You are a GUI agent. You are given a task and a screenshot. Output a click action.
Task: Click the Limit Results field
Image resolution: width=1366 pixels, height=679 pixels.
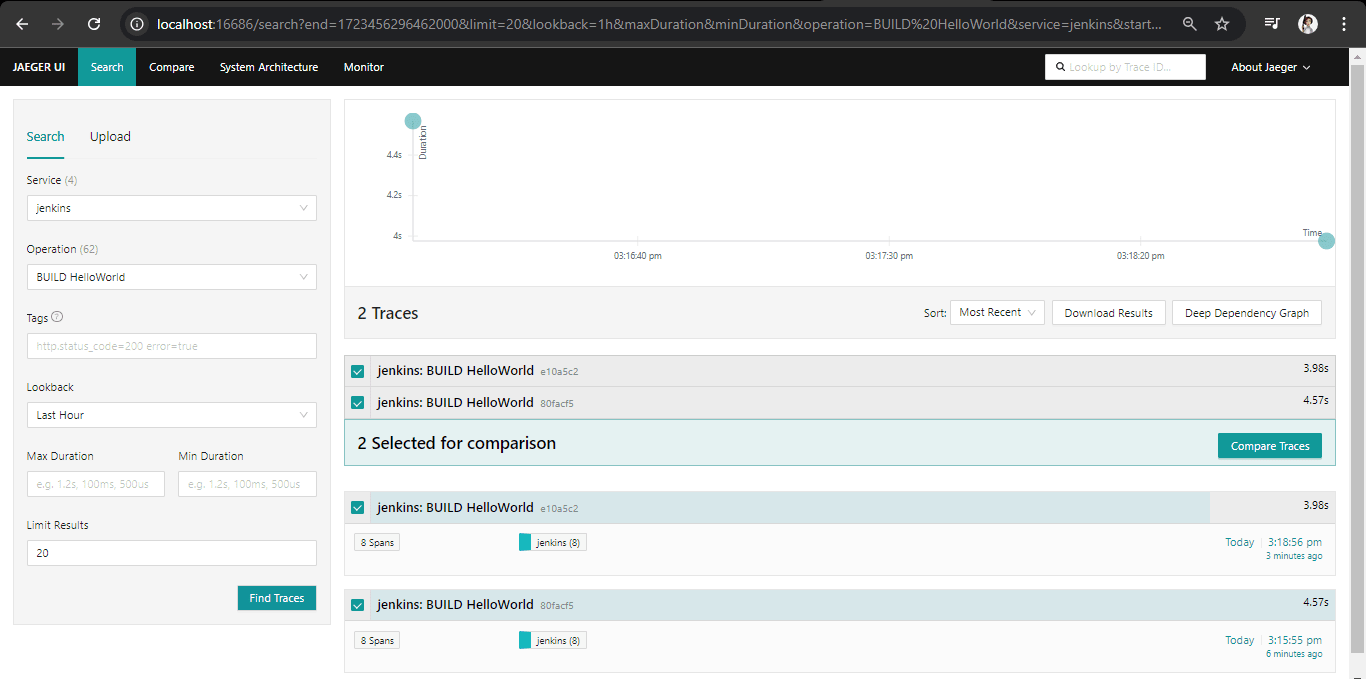[172, 553]
